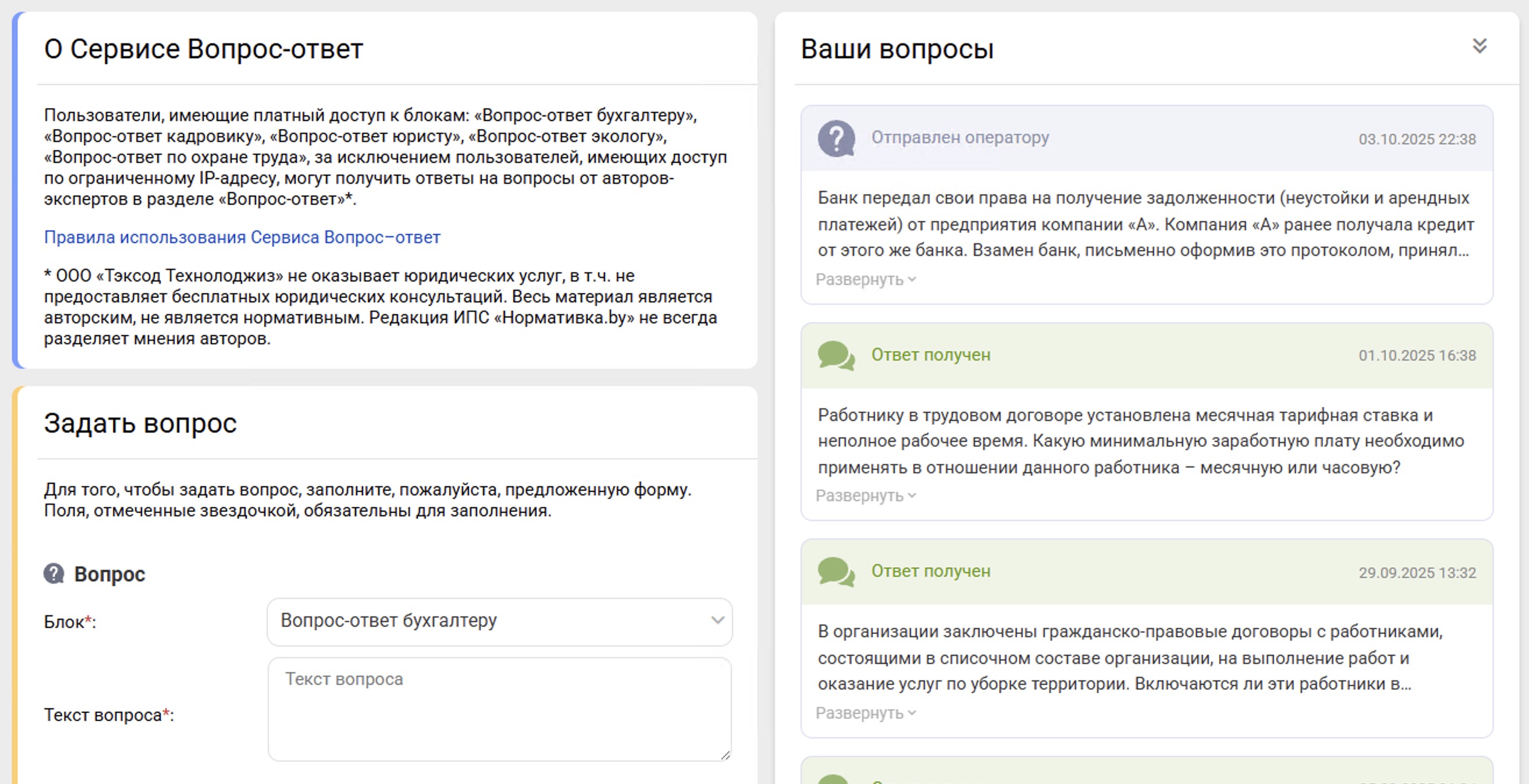Image resolution: width=1529 pixels, height=784 pixels.
Task: Expand the monthly tariff rate question with 'Развернуть'
Action: tap(865, 496)
